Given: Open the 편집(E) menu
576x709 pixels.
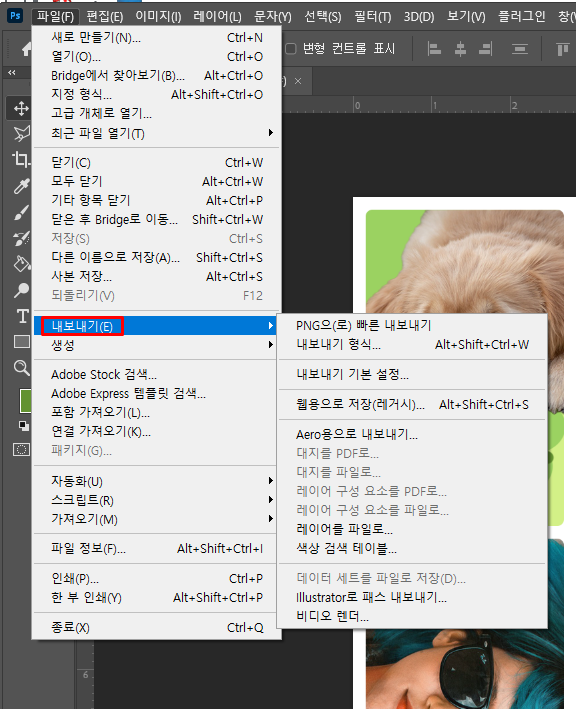Looking at the screenshot, I should 104,17.
